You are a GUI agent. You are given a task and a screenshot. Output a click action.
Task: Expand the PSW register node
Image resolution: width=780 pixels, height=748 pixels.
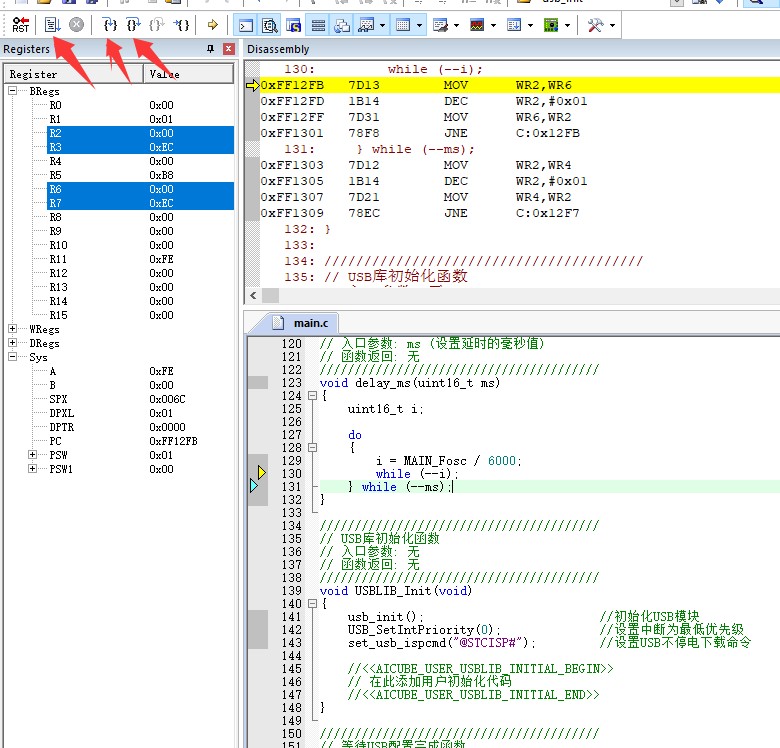click(x=33, y=455)
